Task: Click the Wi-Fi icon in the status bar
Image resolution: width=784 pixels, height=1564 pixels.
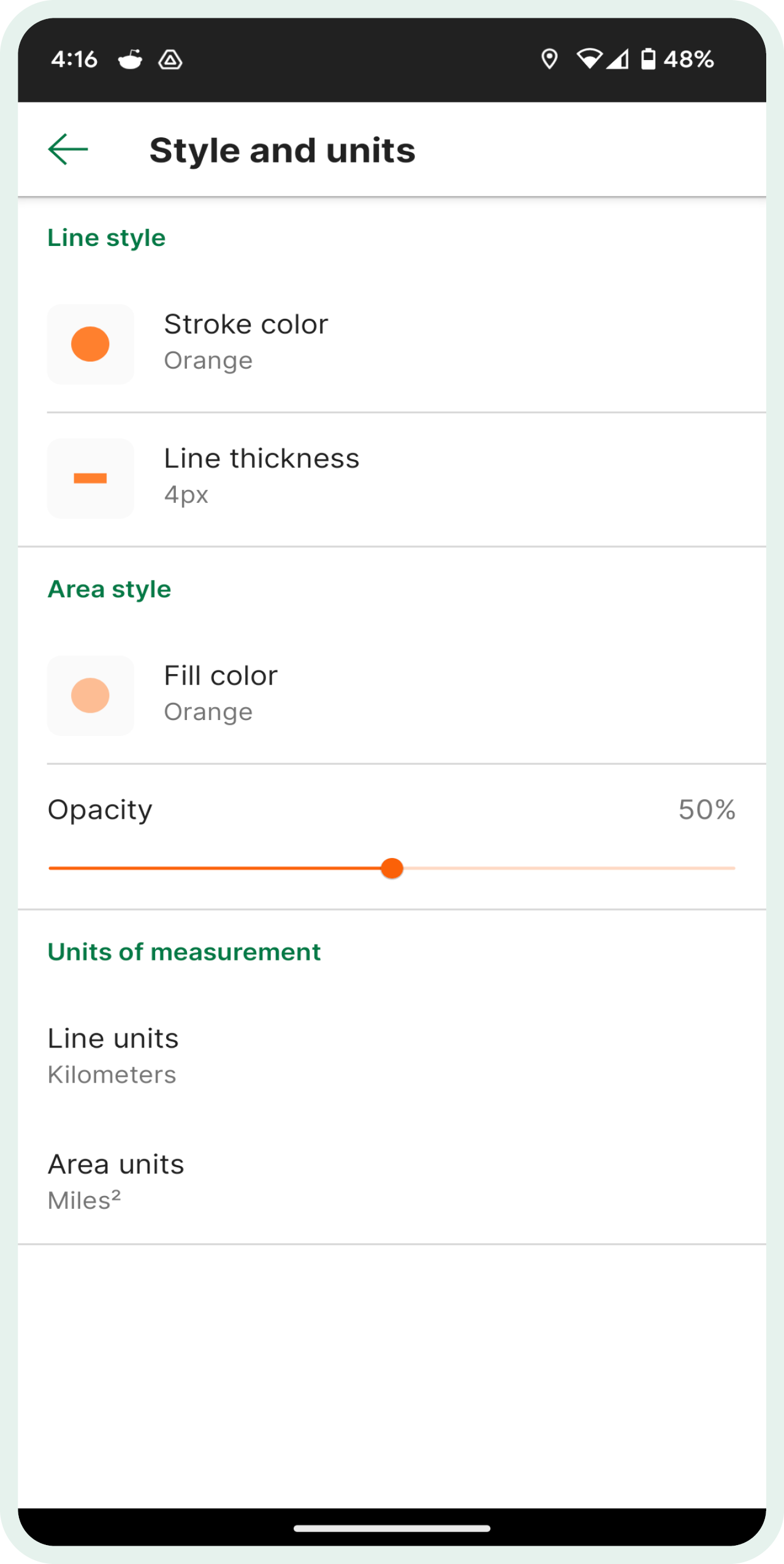Action: point(590,59)
